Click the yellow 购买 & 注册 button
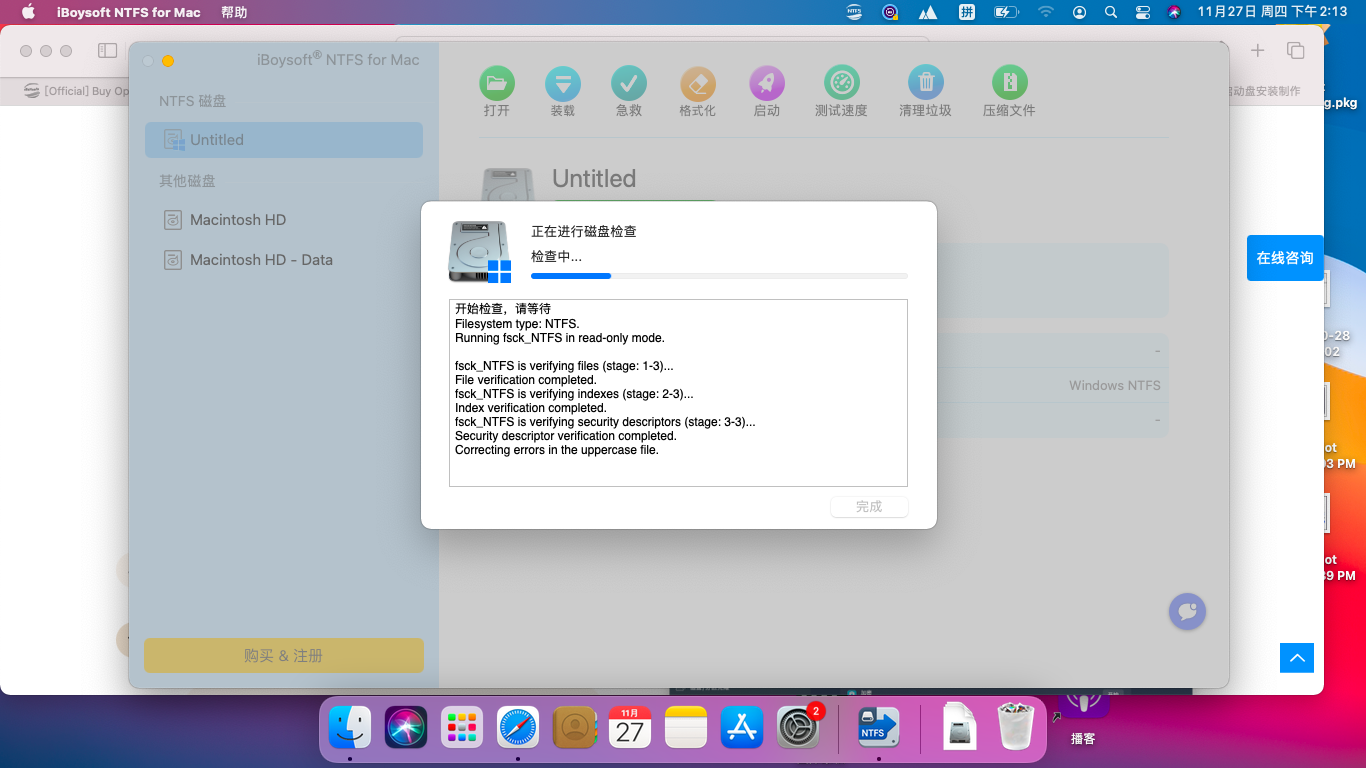This screenshot has height=768, width=1366. [284, 656]
